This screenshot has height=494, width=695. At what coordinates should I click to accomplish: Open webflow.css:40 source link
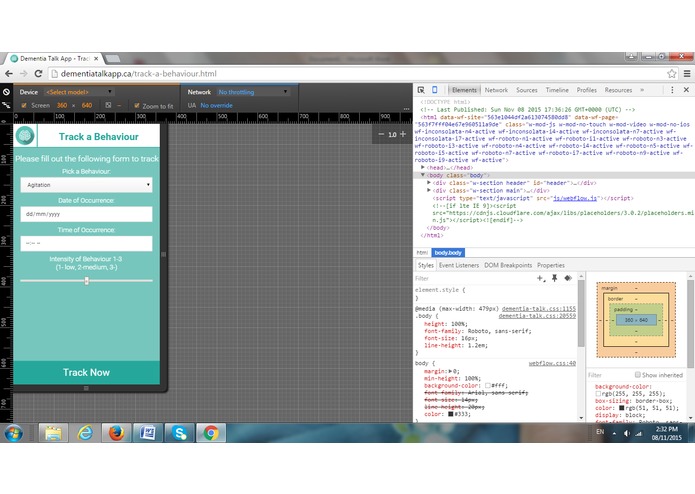coord(552,363)
